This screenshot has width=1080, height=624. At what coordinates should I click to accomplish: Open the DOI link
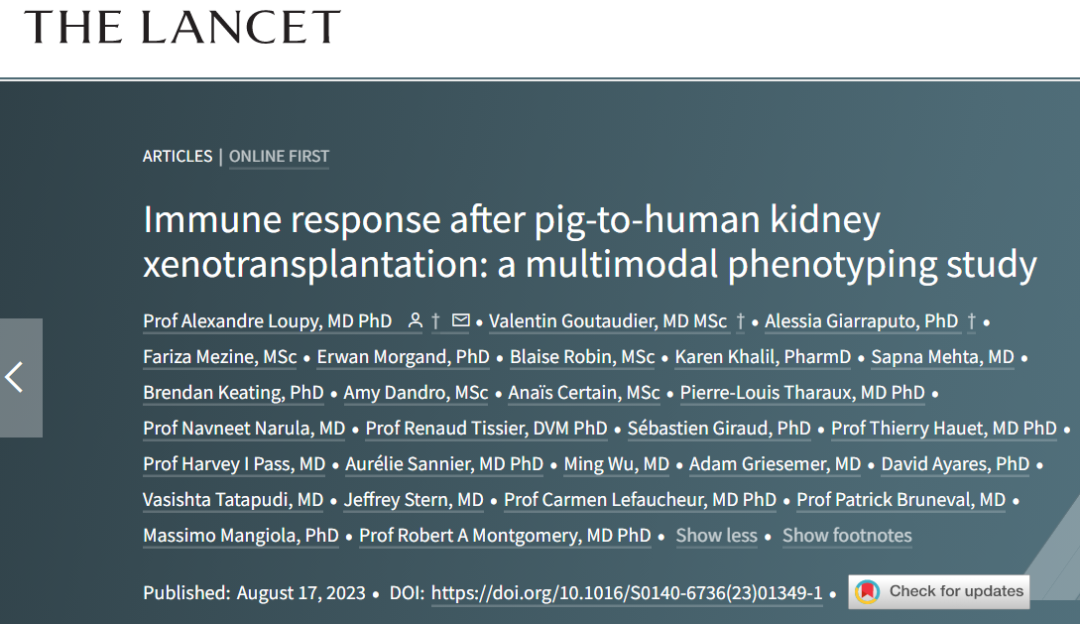pyautogui.click(x=626, y=592)
